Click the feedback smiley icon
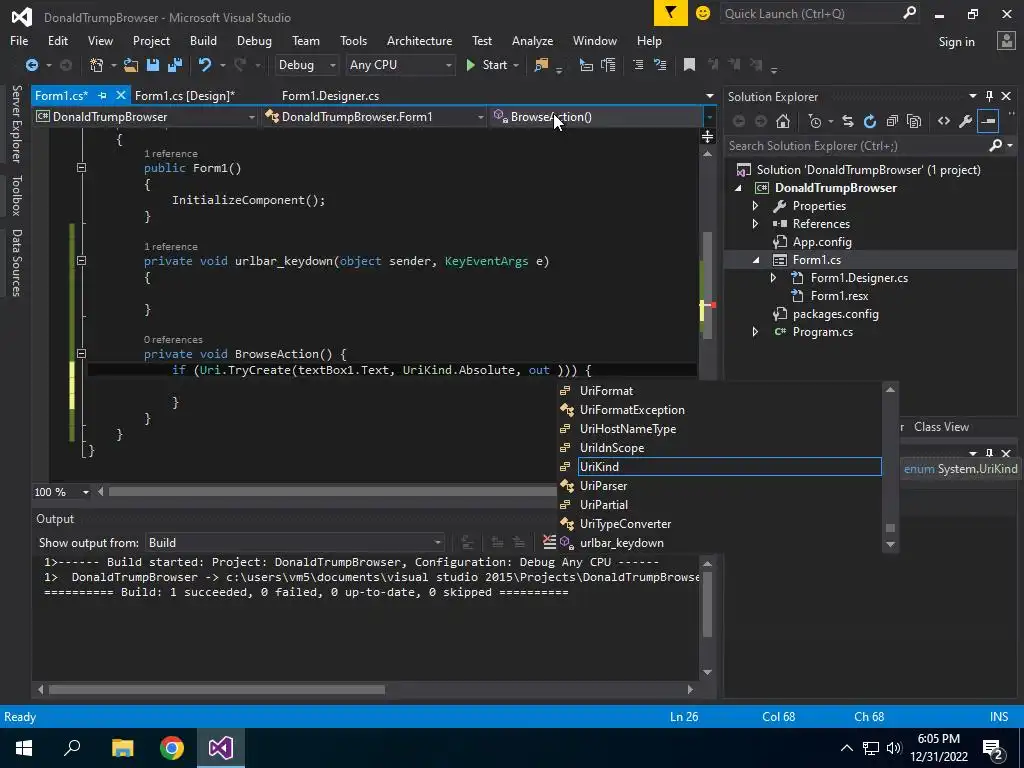Image resolution: width=1024 pixels, height=768 pixels. pyautogui.click(x=703, y=13)
